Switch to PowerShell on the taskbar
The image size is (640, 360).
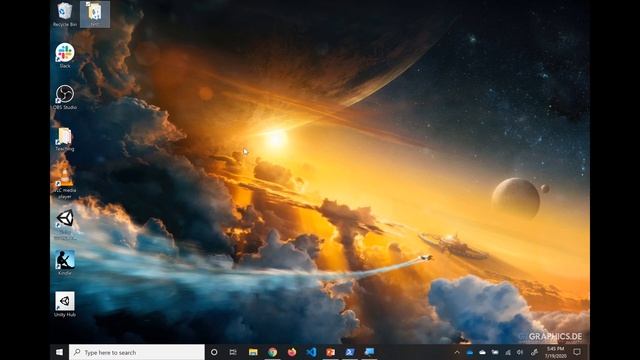point(350,352)
